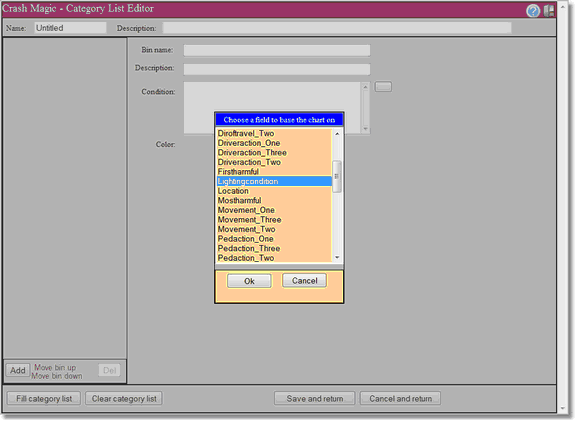Click page scrollbar up arrow at top right

point(562,6)
